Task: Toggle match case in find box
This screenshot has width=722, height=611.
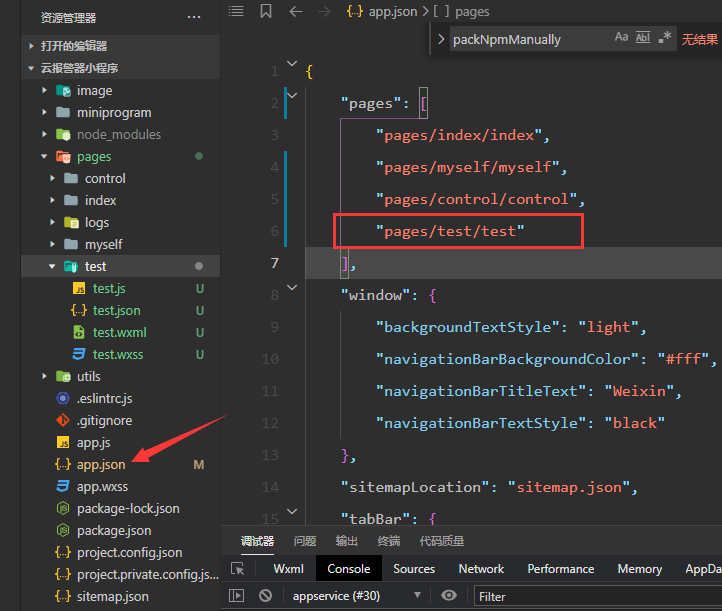Action: (621, 38)
